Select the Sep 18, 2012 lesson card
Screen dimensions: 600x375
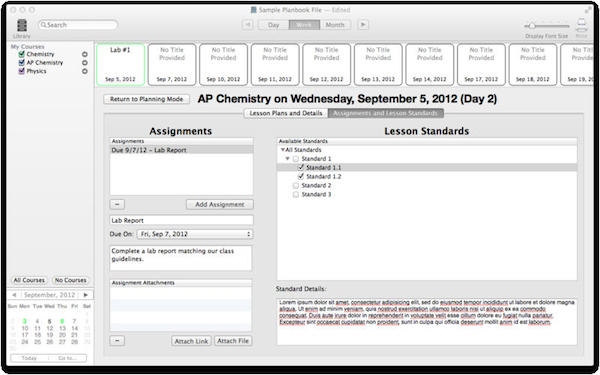[x=533, y=64]
